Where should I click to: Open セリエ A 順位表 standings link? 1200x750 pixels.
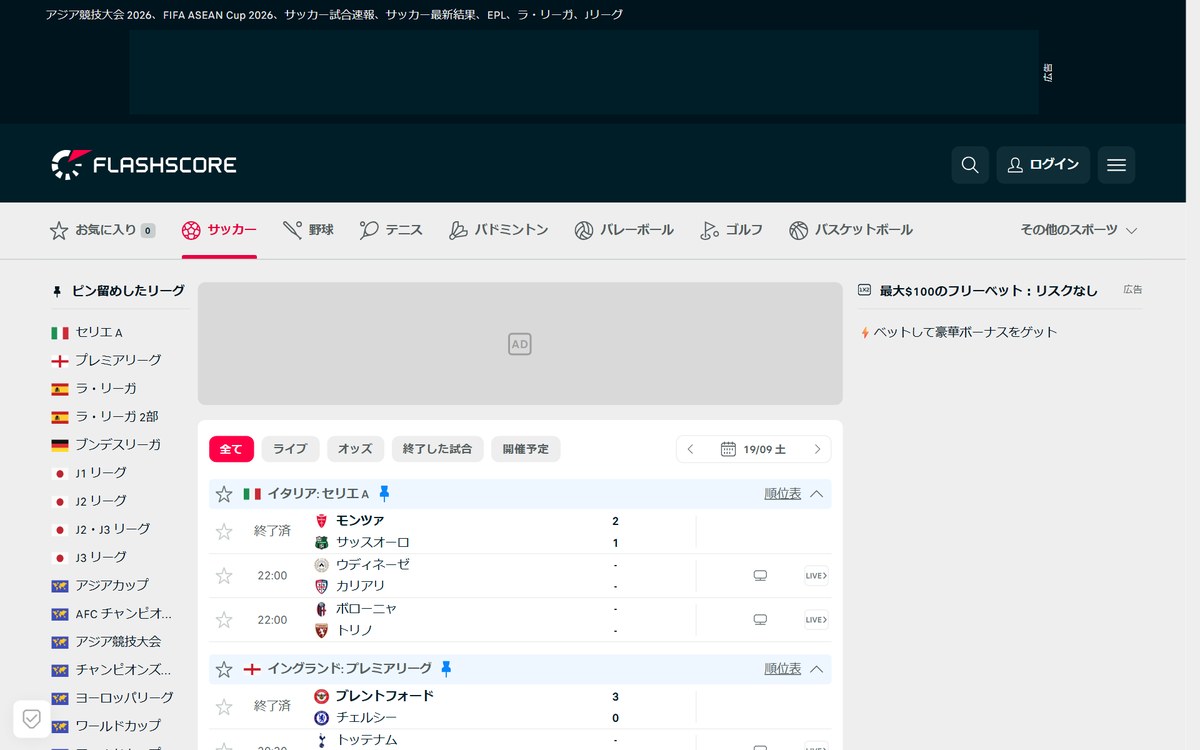[x=782, y=494]
